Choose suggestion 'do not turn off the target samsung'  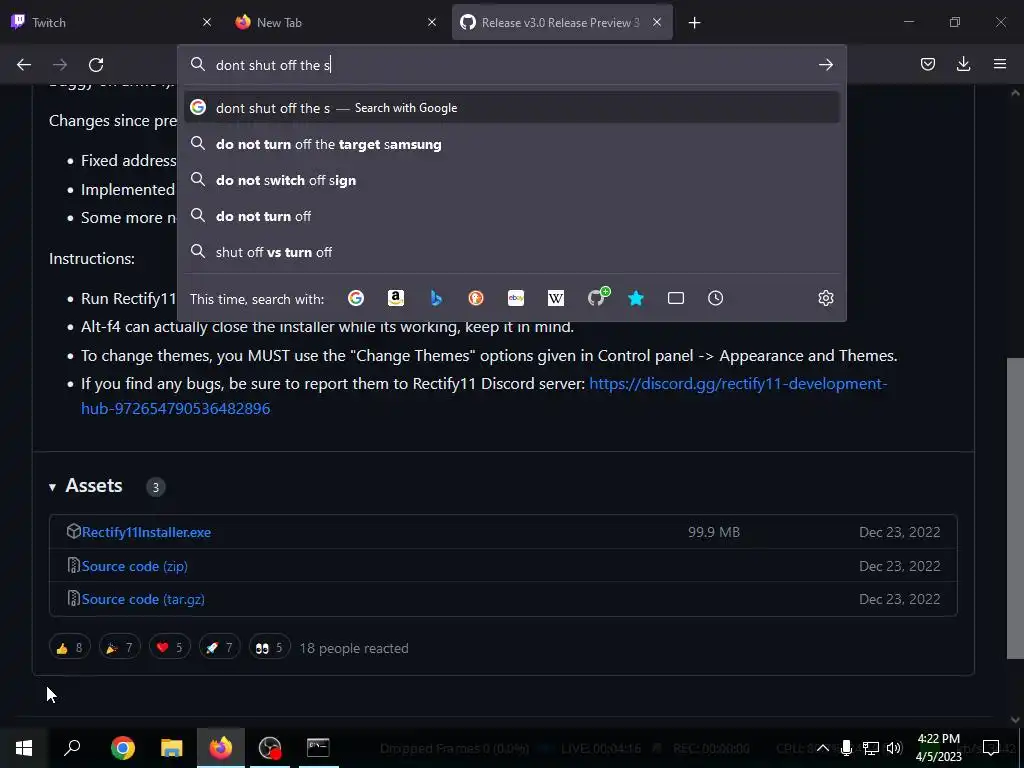pyautogui.click(x=511, y=144)
